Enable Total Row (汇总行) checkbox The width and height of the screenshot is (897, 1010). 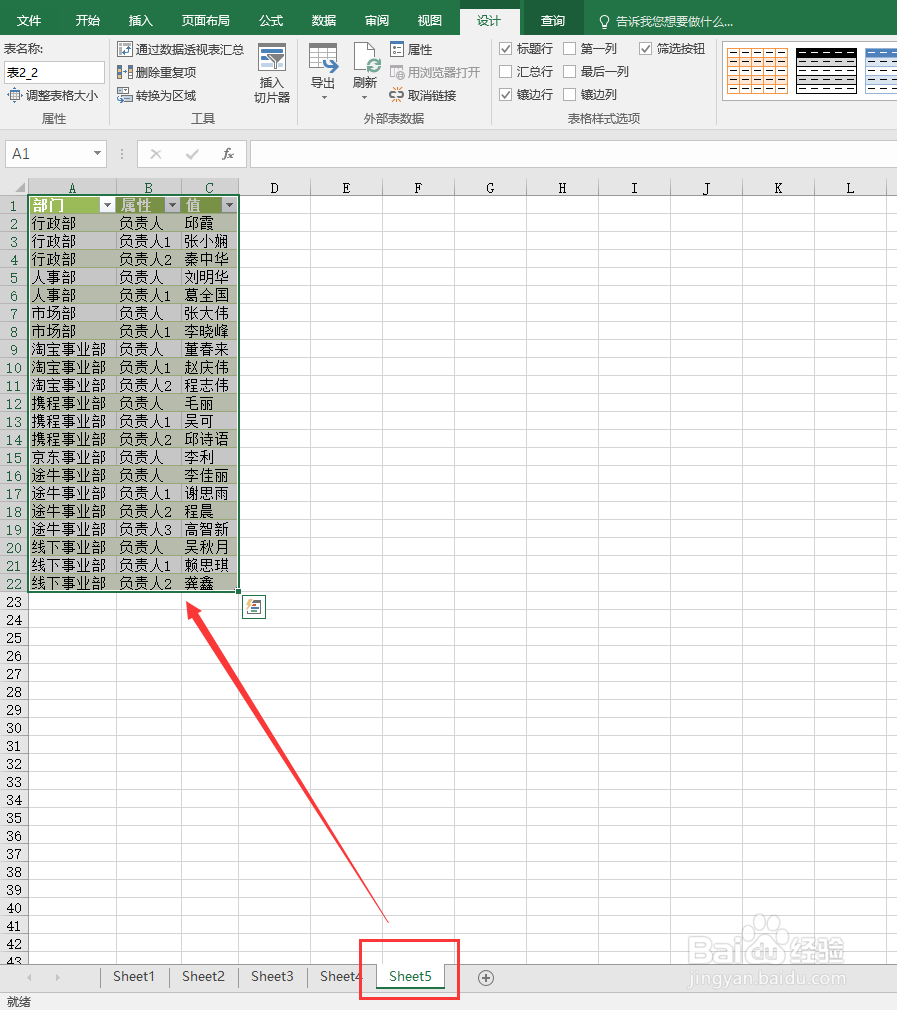pyautogui.click(x=505, y=71)
